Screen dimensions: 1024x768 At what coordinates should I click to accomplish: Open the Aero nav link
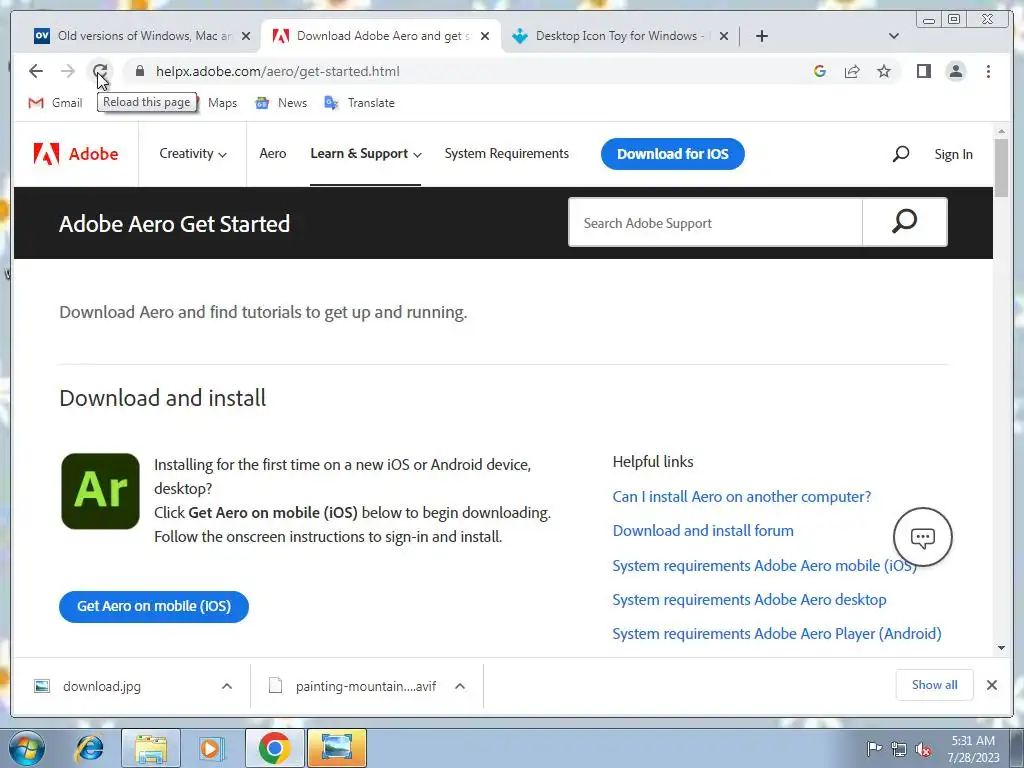coord(272,153)
